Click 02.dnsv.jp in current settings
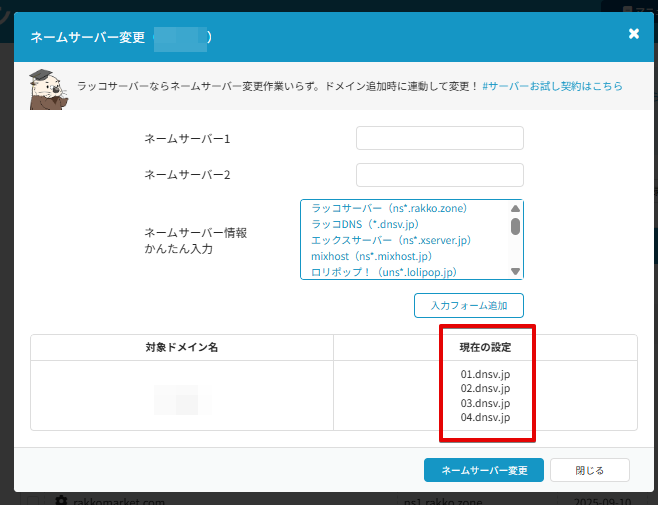The width and height of the screenshot is (658, 505). coord(486,388)
